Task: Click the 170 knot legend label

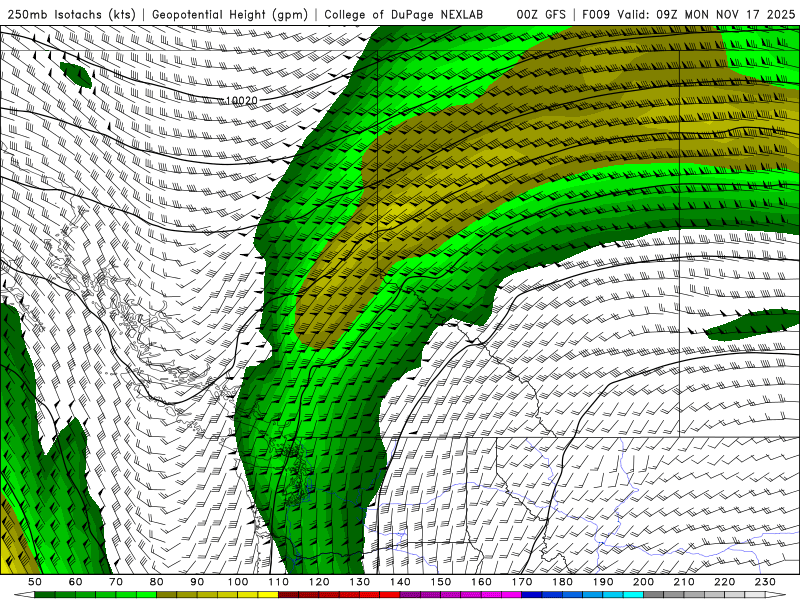Action: coord(522,582)
